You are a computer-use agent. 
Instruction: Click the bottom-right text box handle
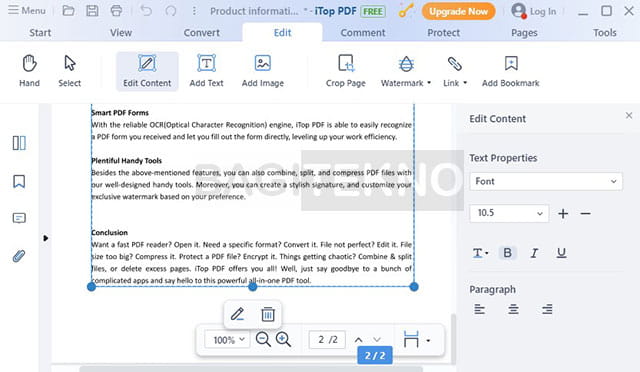(x=414, y=287)
